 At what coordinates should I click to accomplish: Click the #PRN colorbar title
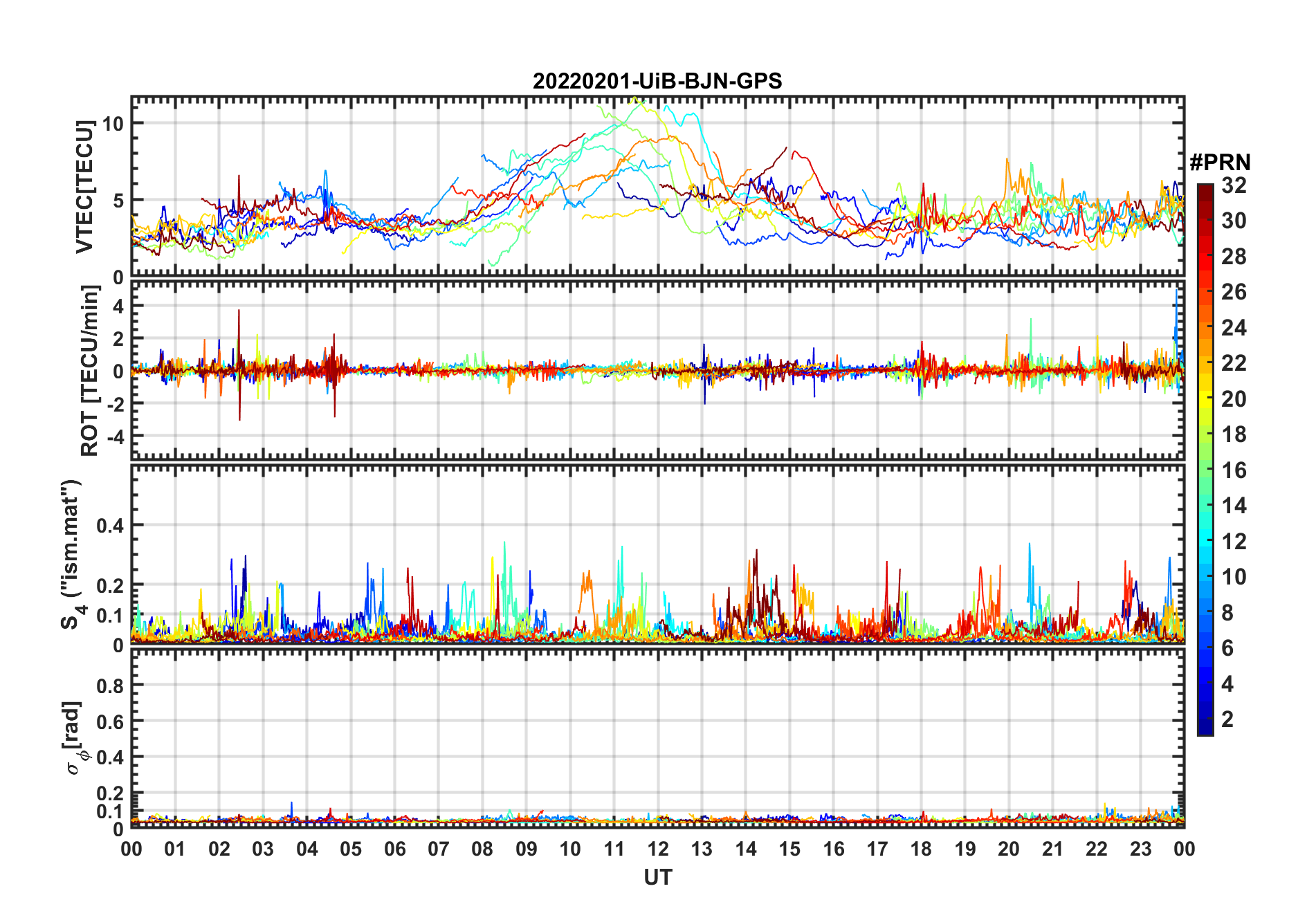[1221, 163]
